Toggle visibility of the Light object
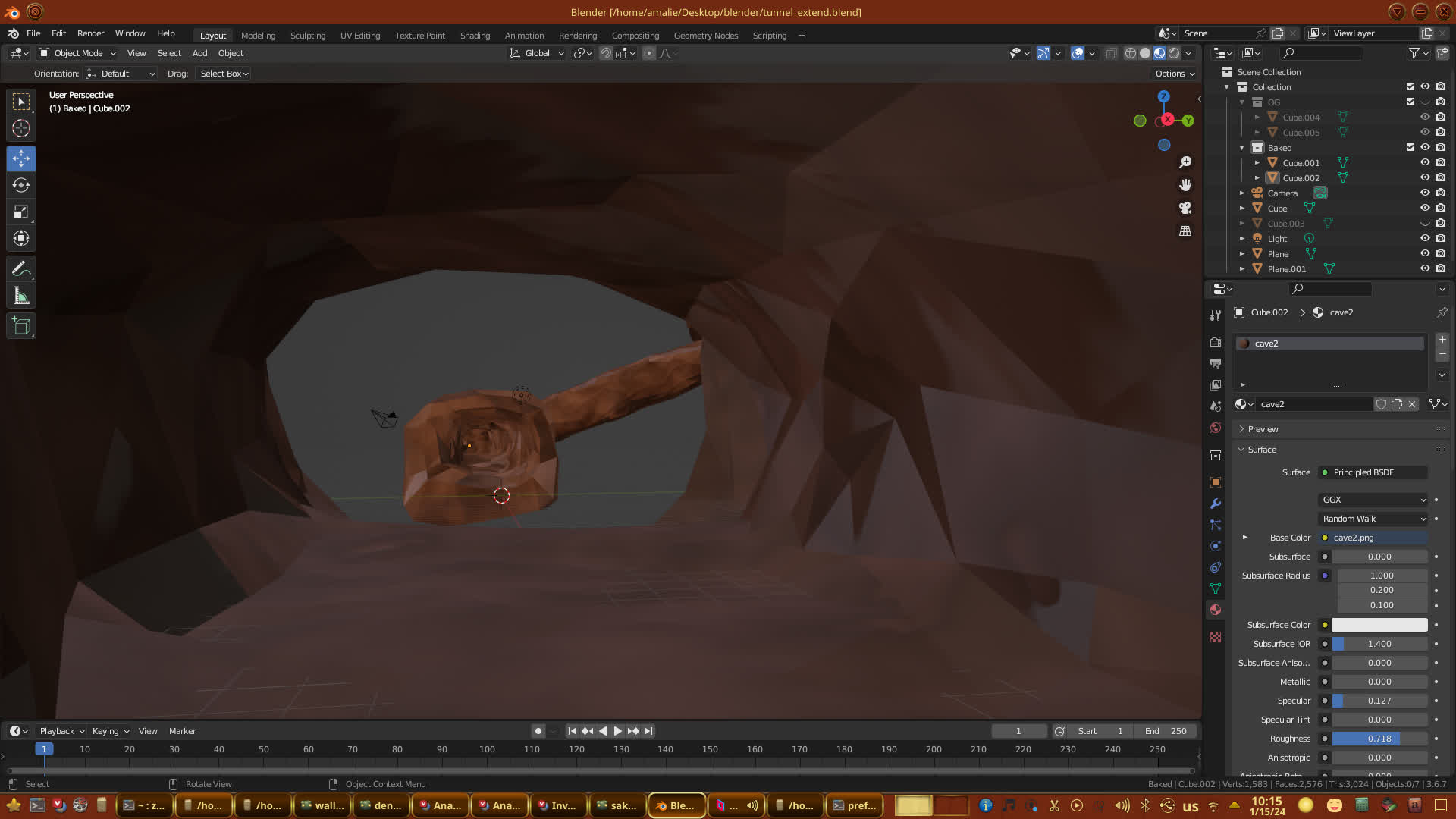 pos(1425,238)
